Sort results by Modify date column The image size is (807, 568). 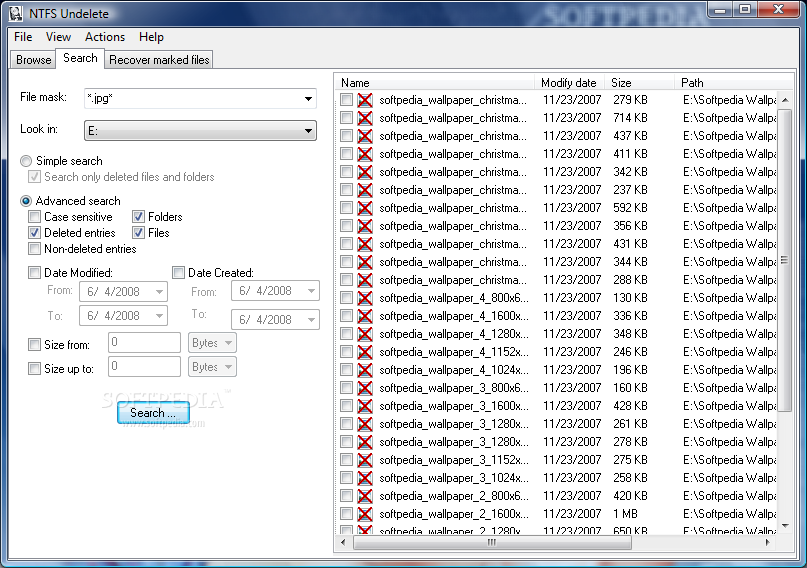(570, 83)
